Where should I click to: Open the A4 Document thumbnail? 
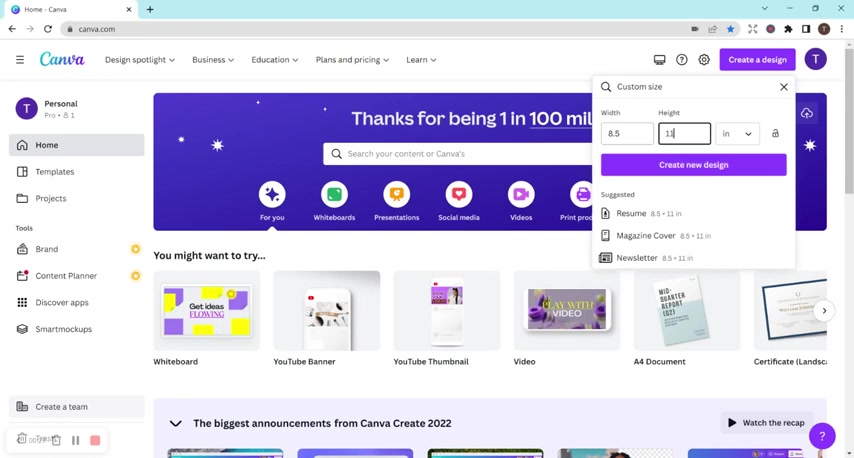687,310
